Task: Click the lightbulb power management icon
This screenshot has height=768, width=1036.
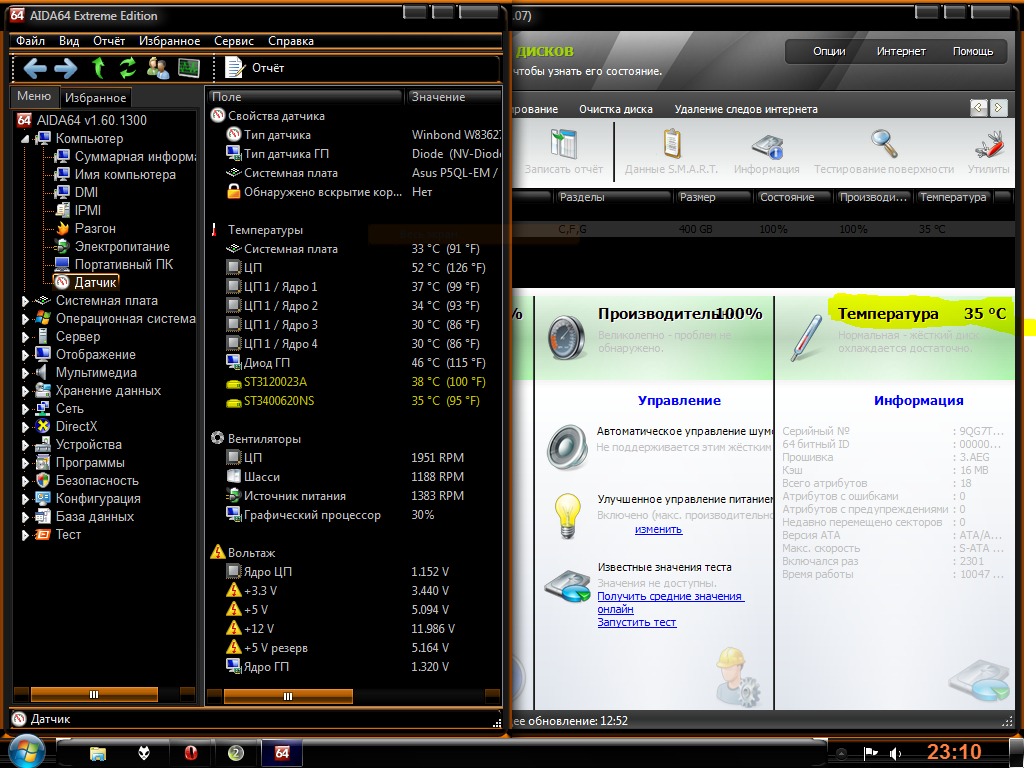Action: (x=567, y=516)
